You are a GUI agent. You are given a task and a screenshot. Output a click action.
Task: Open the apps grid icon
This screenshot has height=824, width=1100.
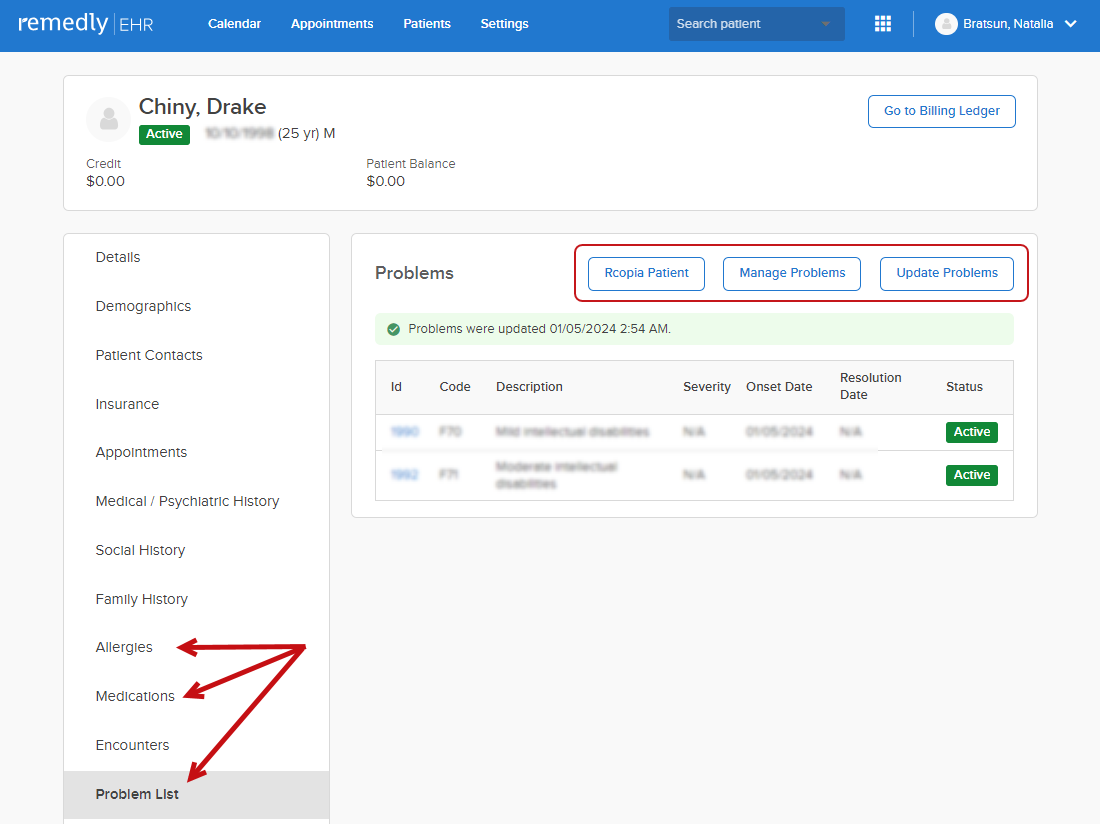point(883,24)
